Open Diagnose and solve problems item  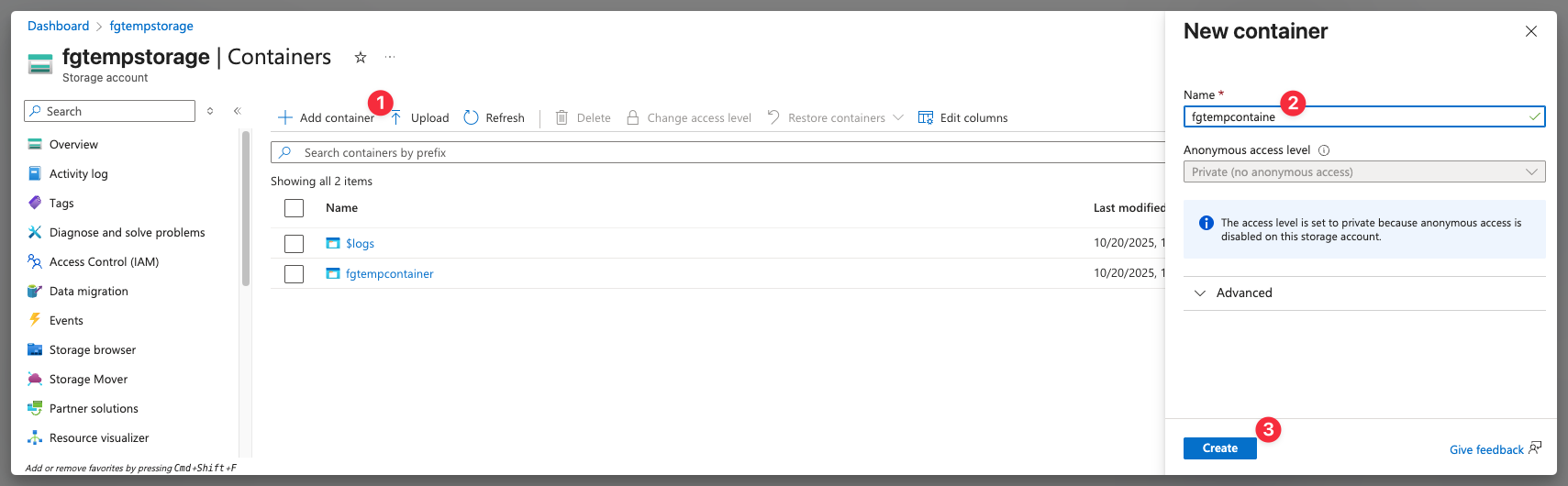click(x=128, y=232)
